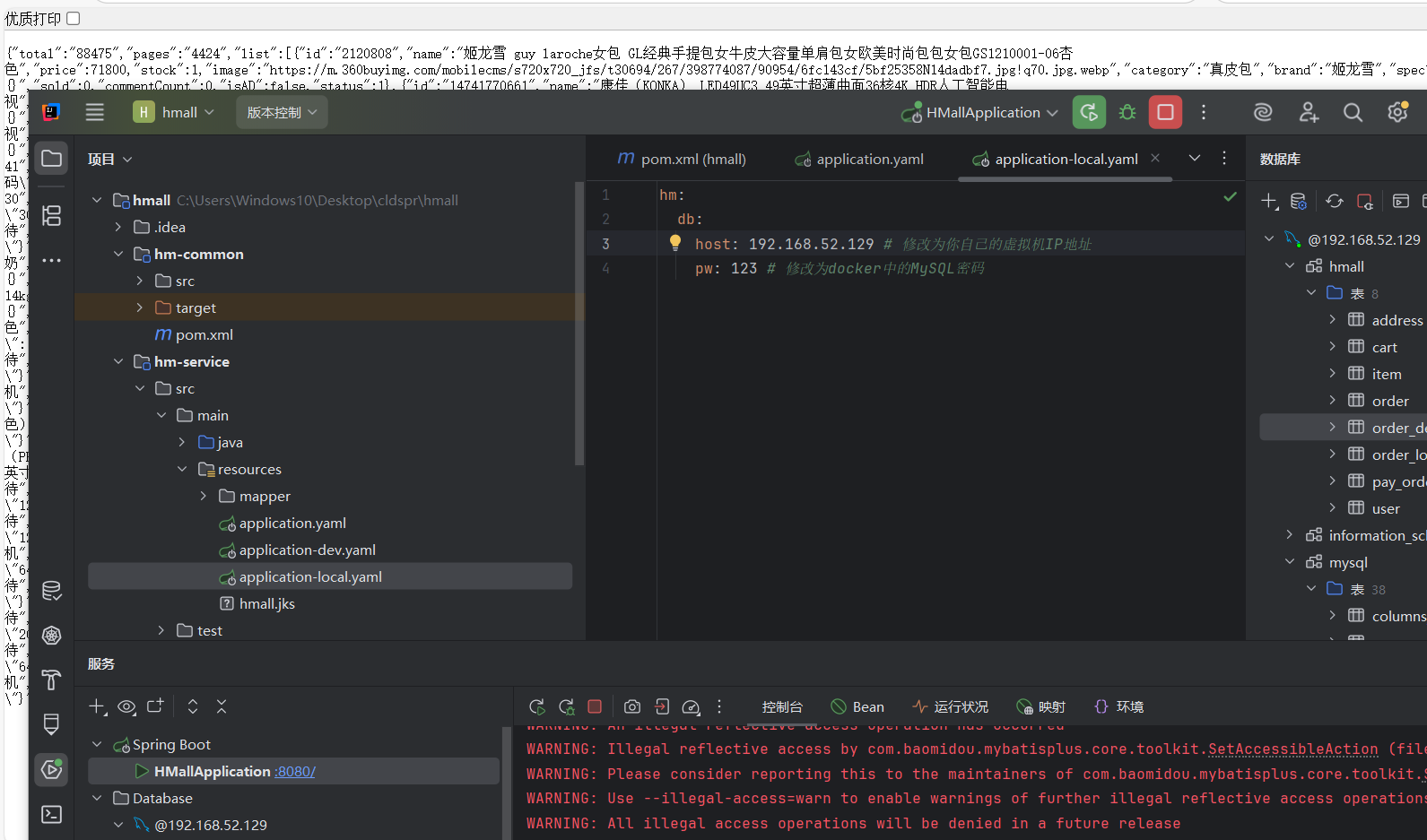The image size is (1427, 840).
Task: Stop the running application with the red button
Action: 1165,112
